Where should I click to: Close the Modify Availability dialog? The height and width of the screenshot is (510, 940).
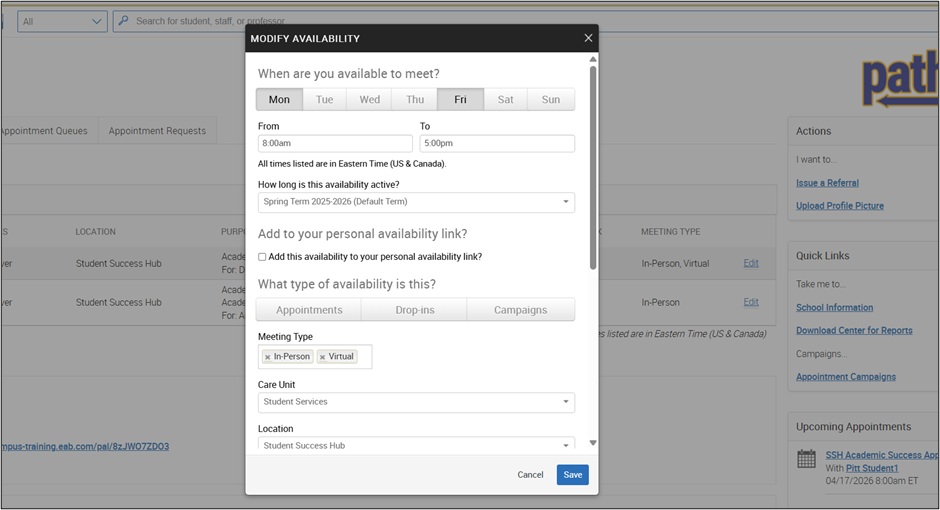588,38
